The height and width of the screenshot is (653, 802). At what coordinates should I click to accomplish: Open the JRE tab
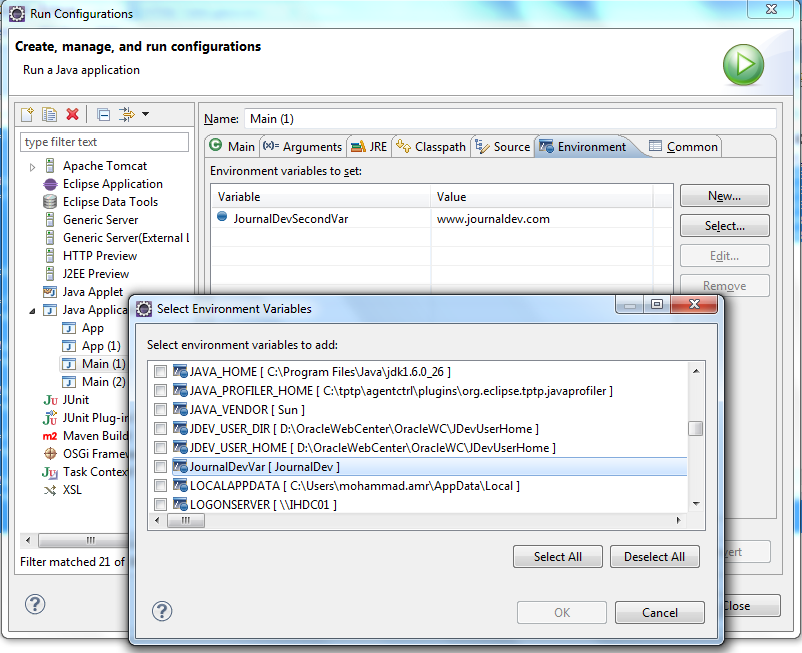(369, 147)
